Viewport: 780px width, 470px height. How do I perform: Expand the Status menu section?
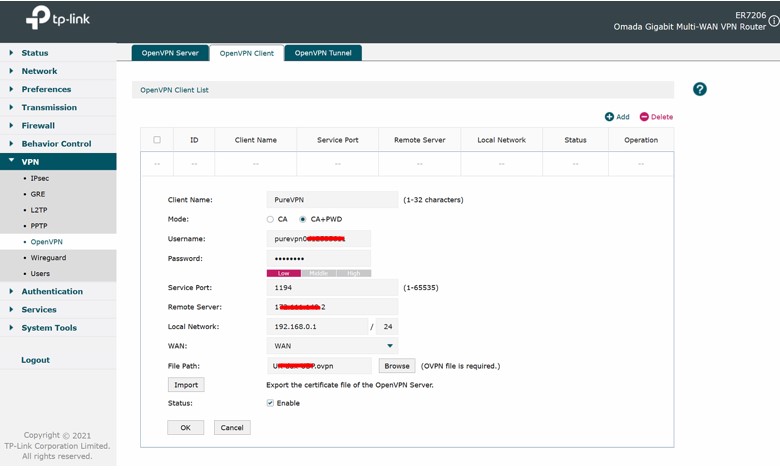tap(58, 53)
